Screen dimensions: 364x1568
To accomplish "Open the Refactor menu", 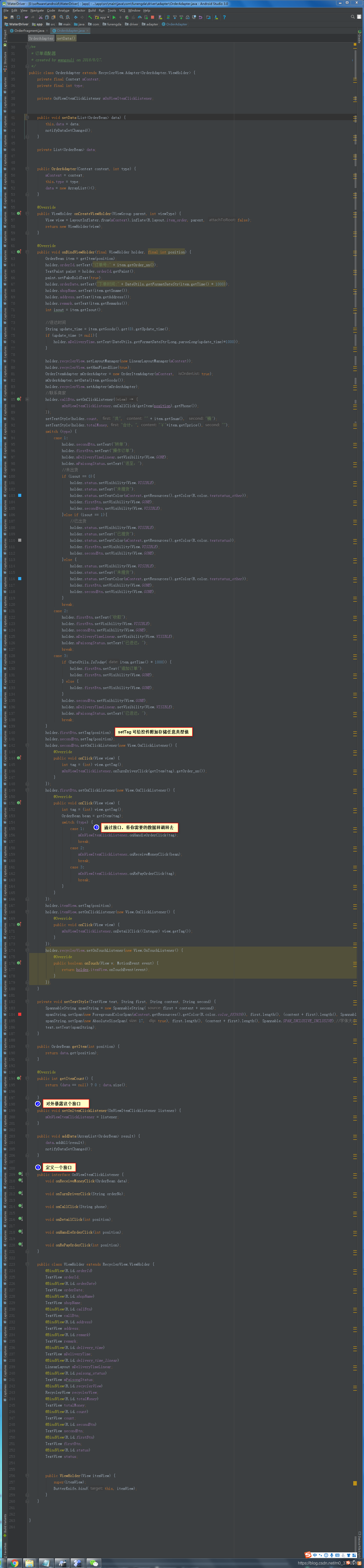I will point(79,10).
